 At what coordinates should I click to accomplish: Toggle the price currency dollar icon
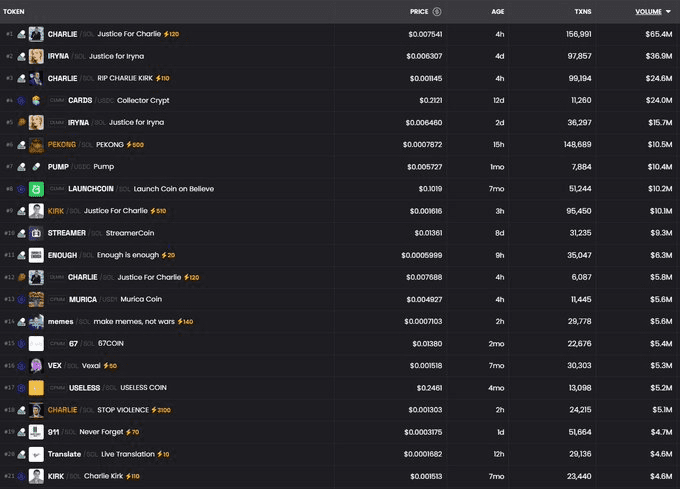point(437,12)
